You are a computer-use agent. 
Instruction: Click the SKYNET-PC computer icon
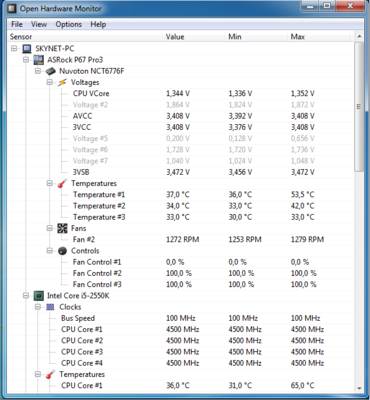click(x=27, y=49)
